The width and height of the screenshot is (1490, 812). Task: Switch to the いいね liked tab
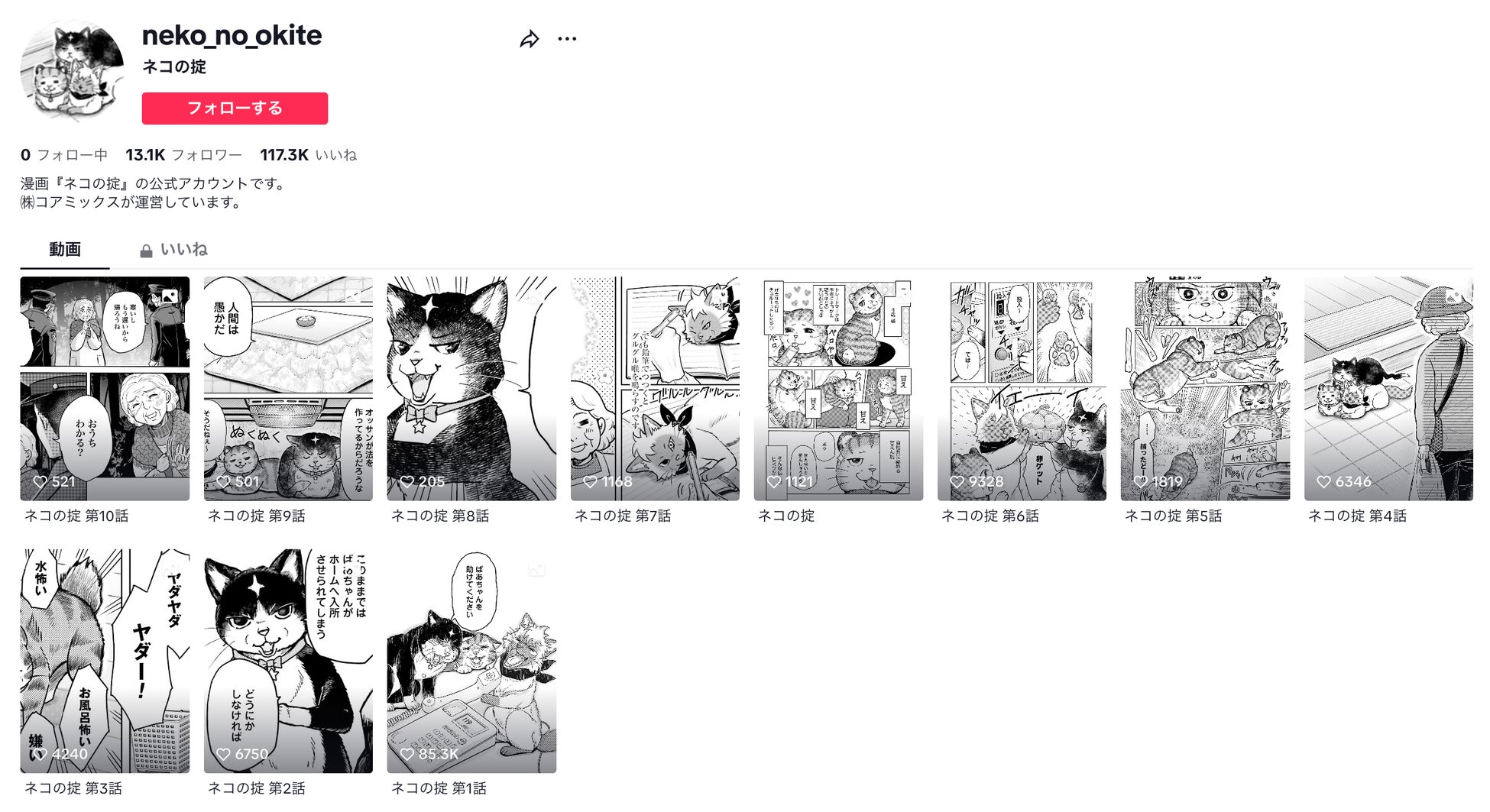173,250
